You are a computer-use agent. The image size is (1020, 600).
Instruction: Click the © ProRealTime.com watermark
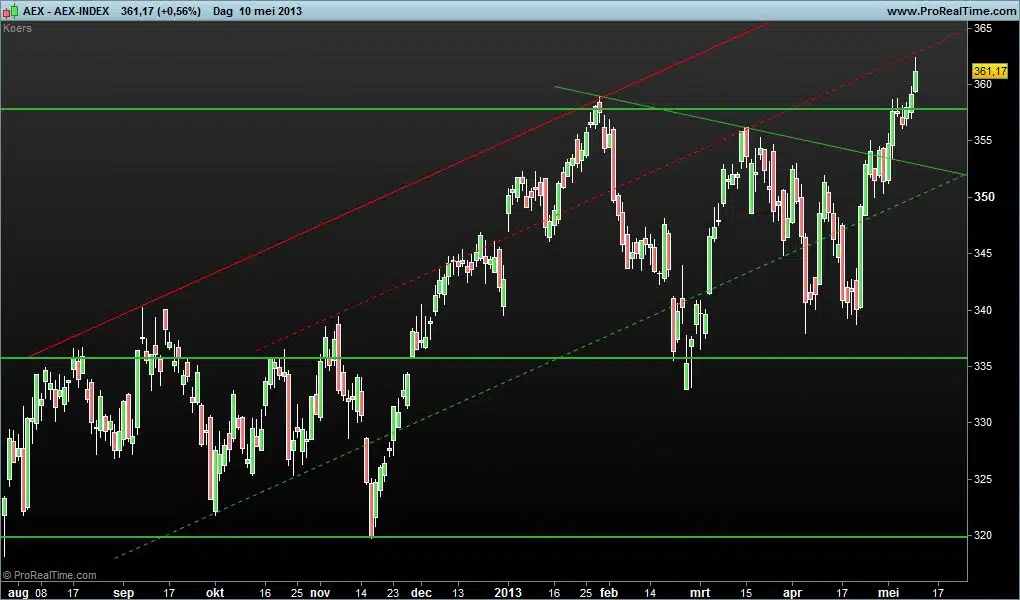pos(50,575)
